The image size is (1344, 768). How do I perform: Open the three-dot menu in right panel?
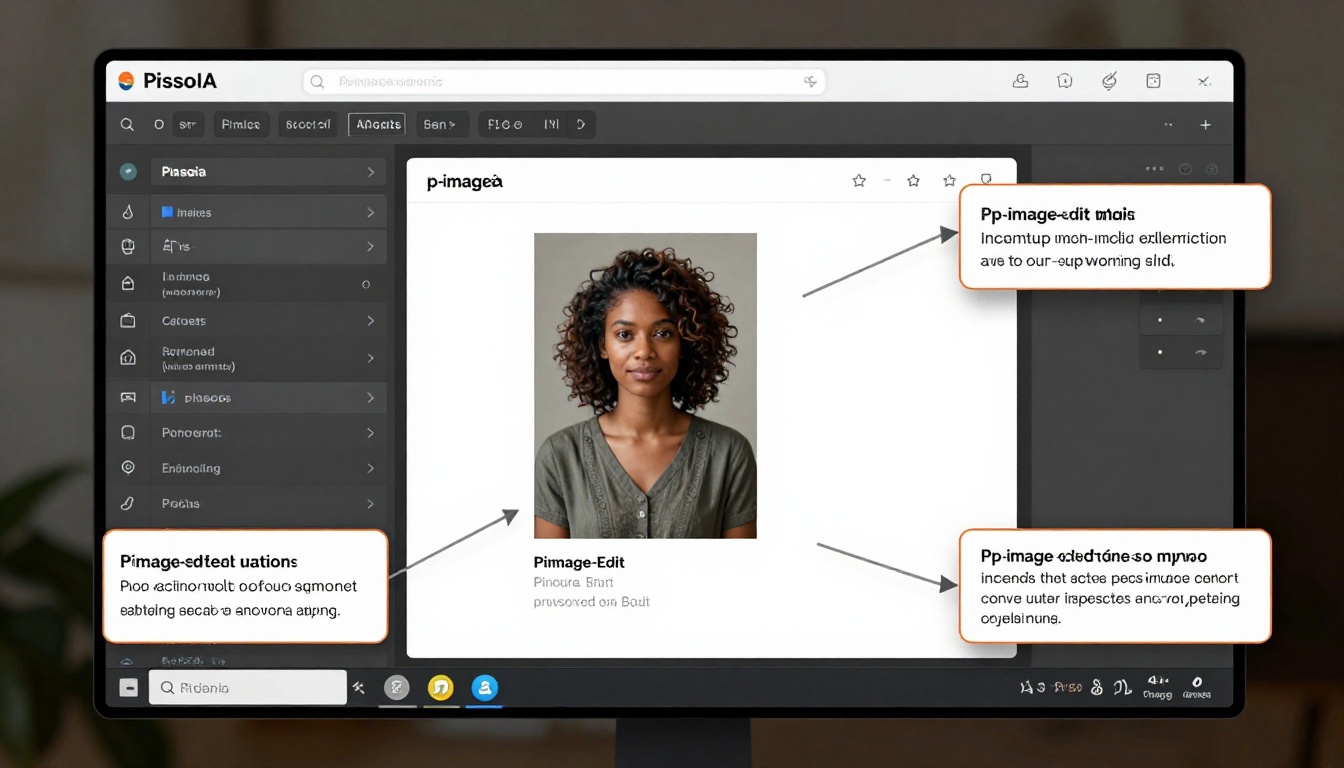[x=1155, y=170]
